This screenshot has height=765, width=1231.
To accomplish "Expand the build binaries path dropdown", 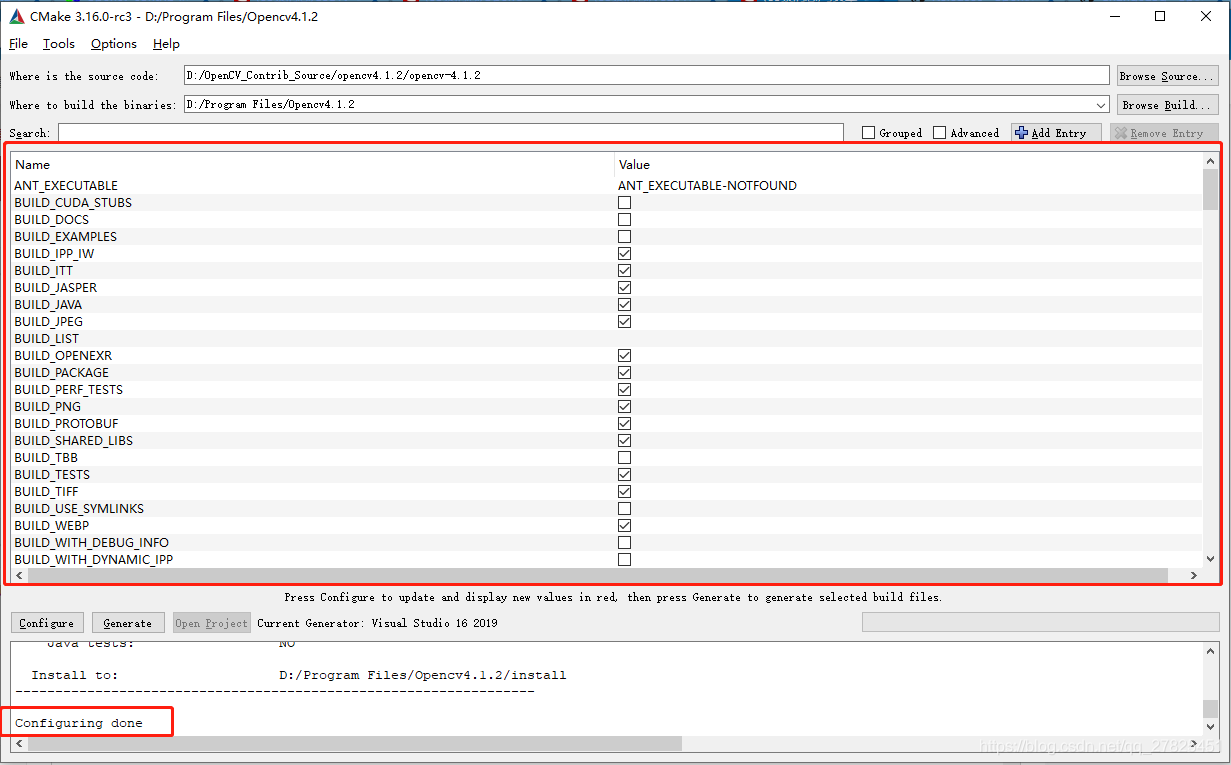I will [1101, 105].
